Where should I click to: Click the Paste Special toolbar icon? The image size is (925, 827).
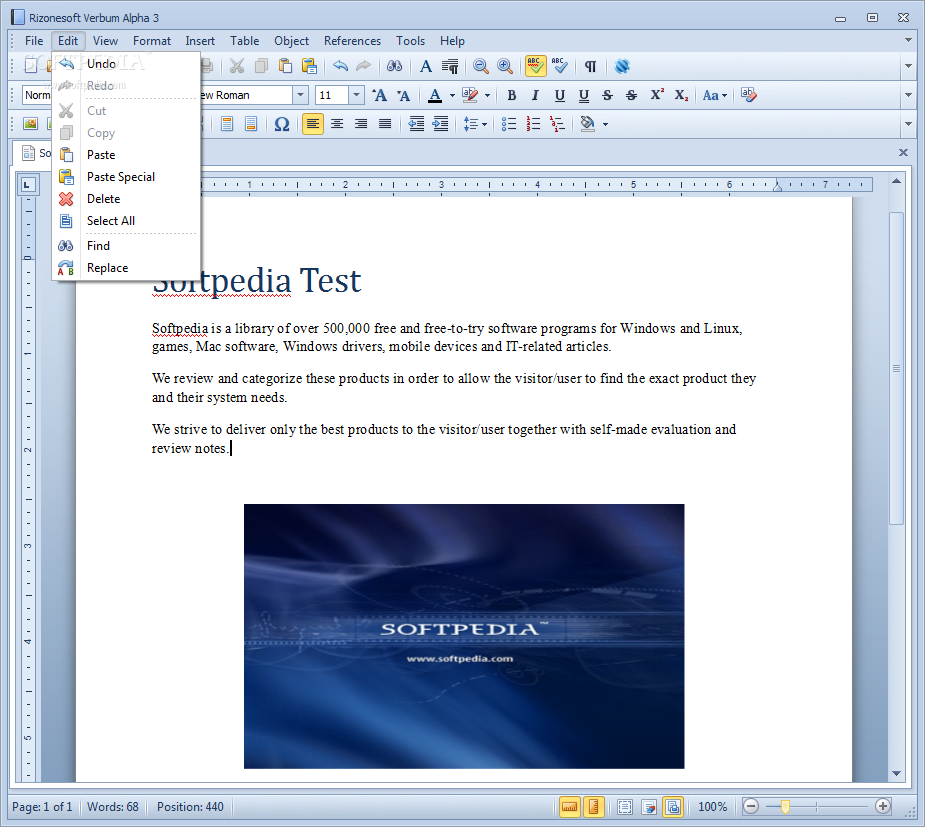309,66
